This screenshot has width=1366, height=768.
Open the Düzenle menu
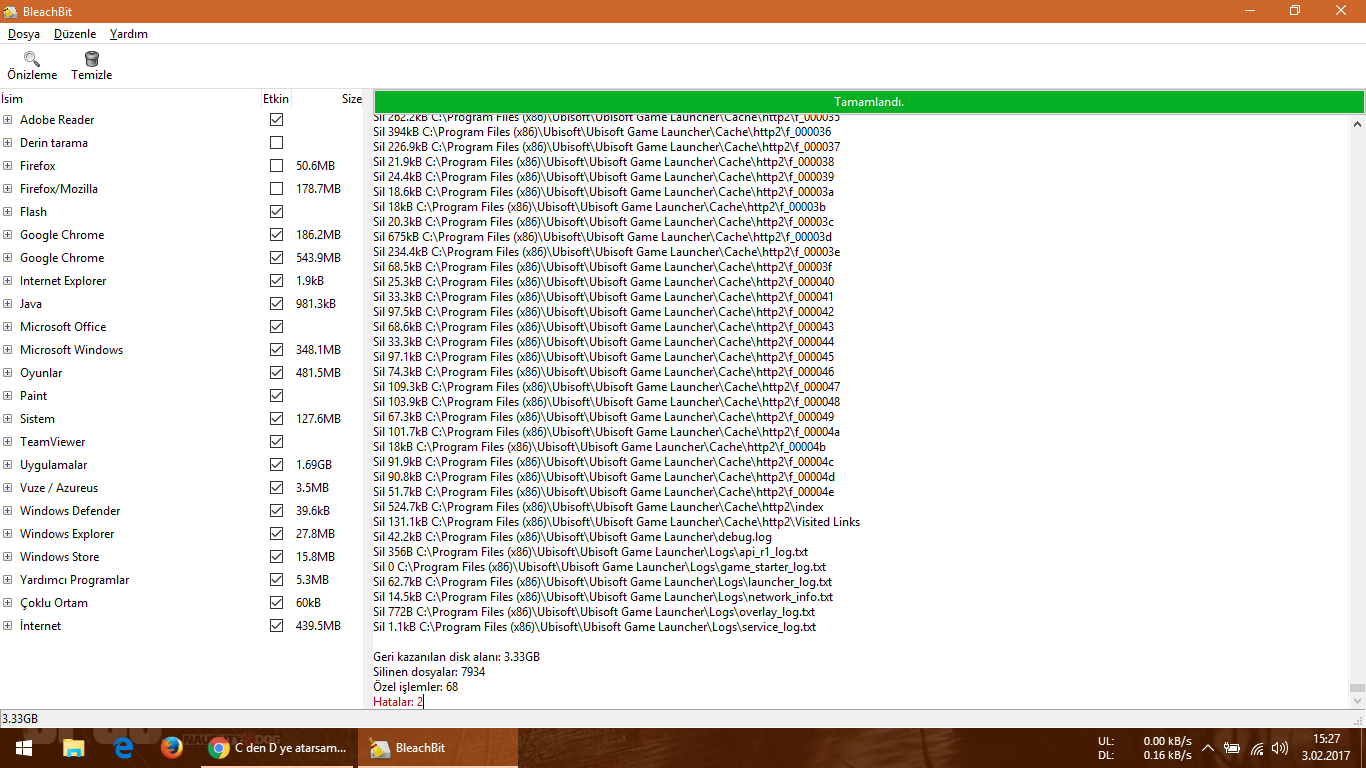(x=75, y=34)
